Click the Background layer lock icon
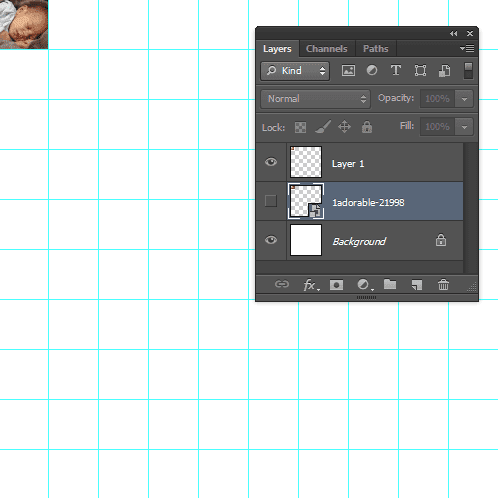The height and width of the screenshot is (498, 498). 441,240
